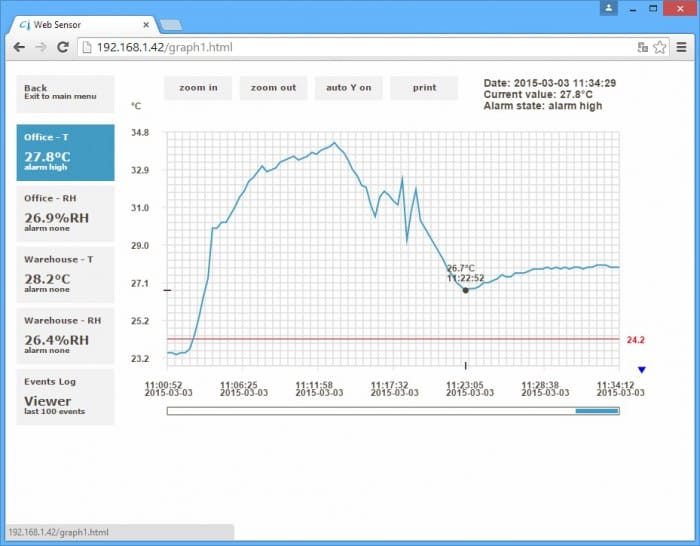The height and width of the screenshot is (546, 700).
Task: Select the Office - RH sensor panel
Action: (x=65, y=213)
